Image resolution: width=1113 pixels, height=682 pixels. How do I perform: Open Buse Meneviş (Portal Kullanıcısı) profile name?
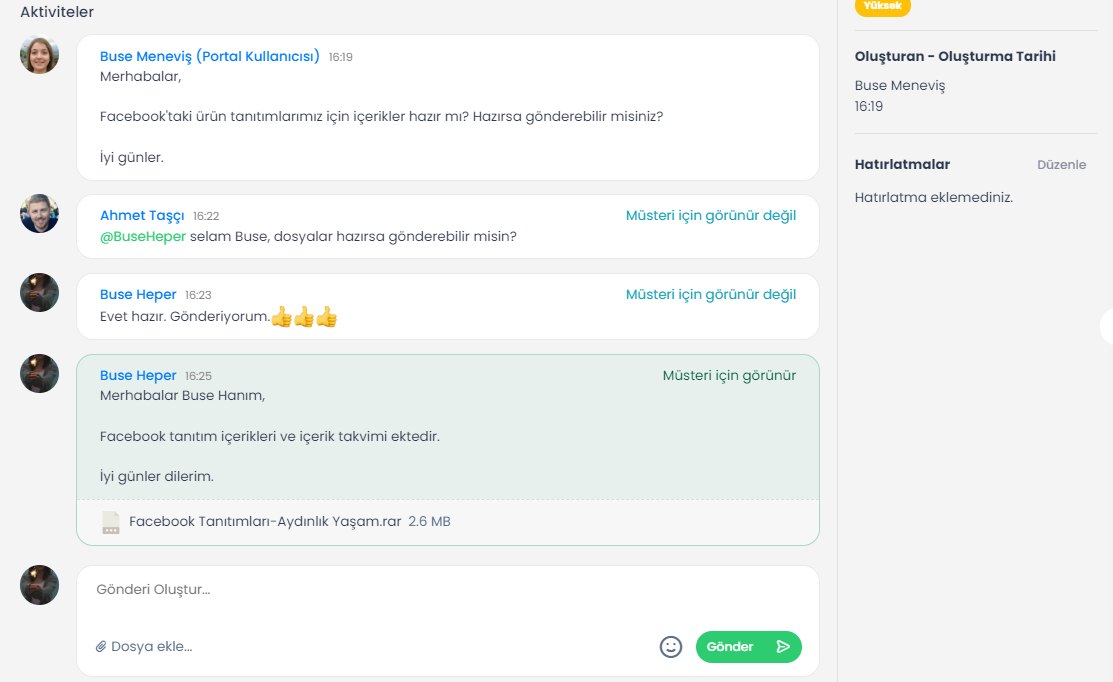(210, 56)
